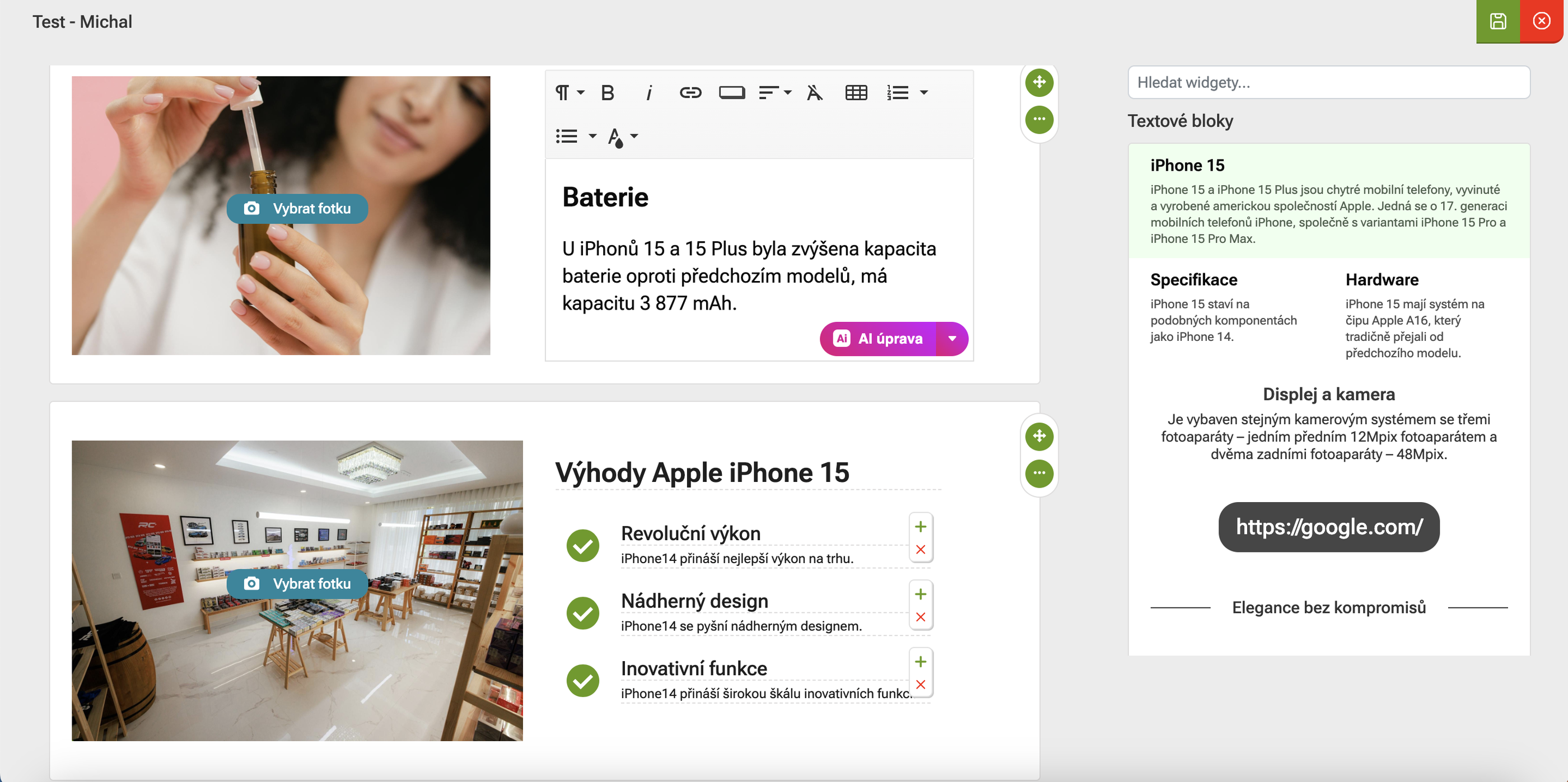Click checkmark icon beside Revoluční výkon

pyautogui.click(x=582, y=545)
